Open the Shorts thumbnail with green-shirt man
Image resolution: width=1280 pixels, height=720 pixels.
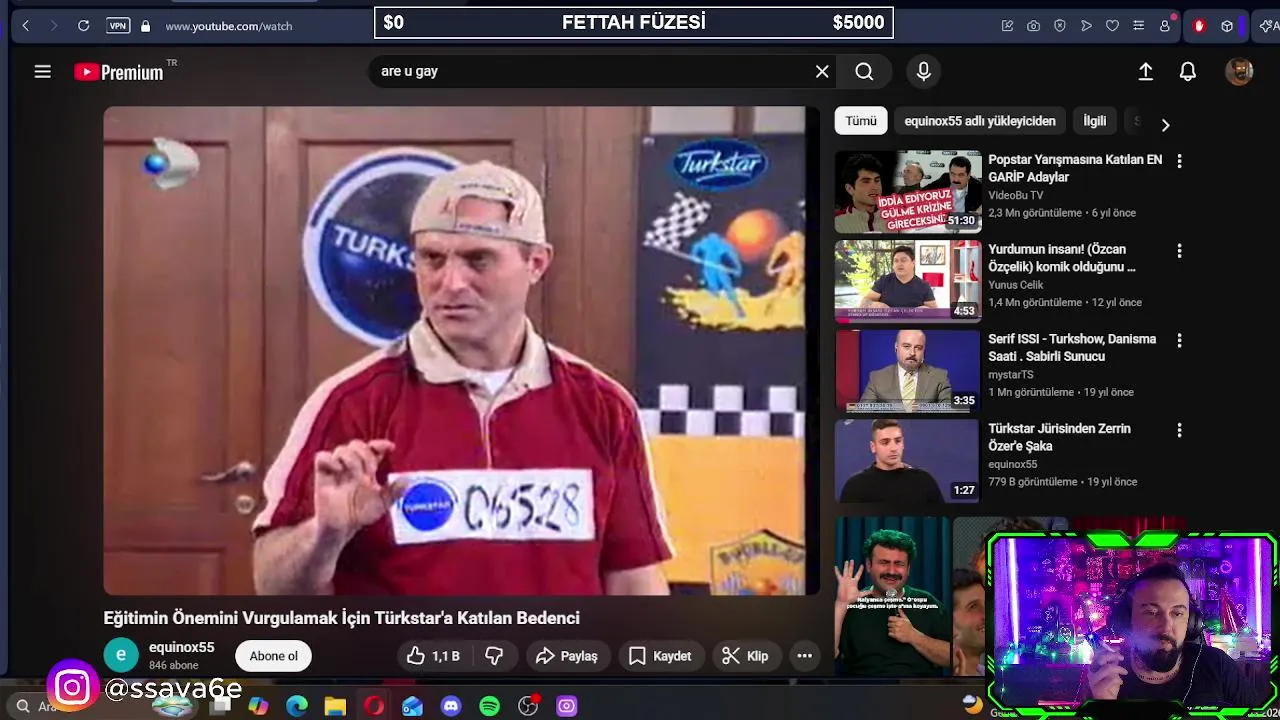click(893, 597)
